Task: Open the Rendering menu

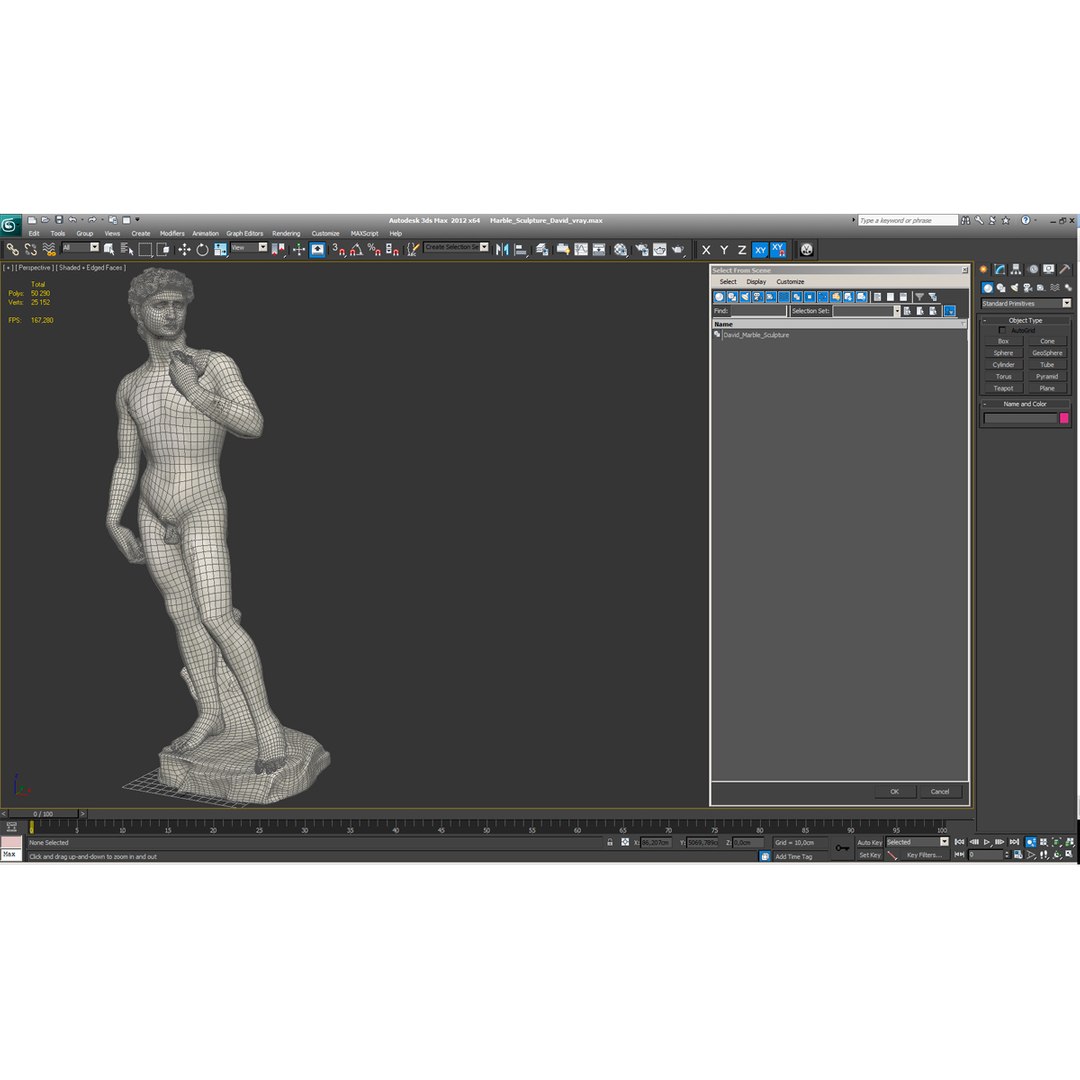Action: click(286, 233)
